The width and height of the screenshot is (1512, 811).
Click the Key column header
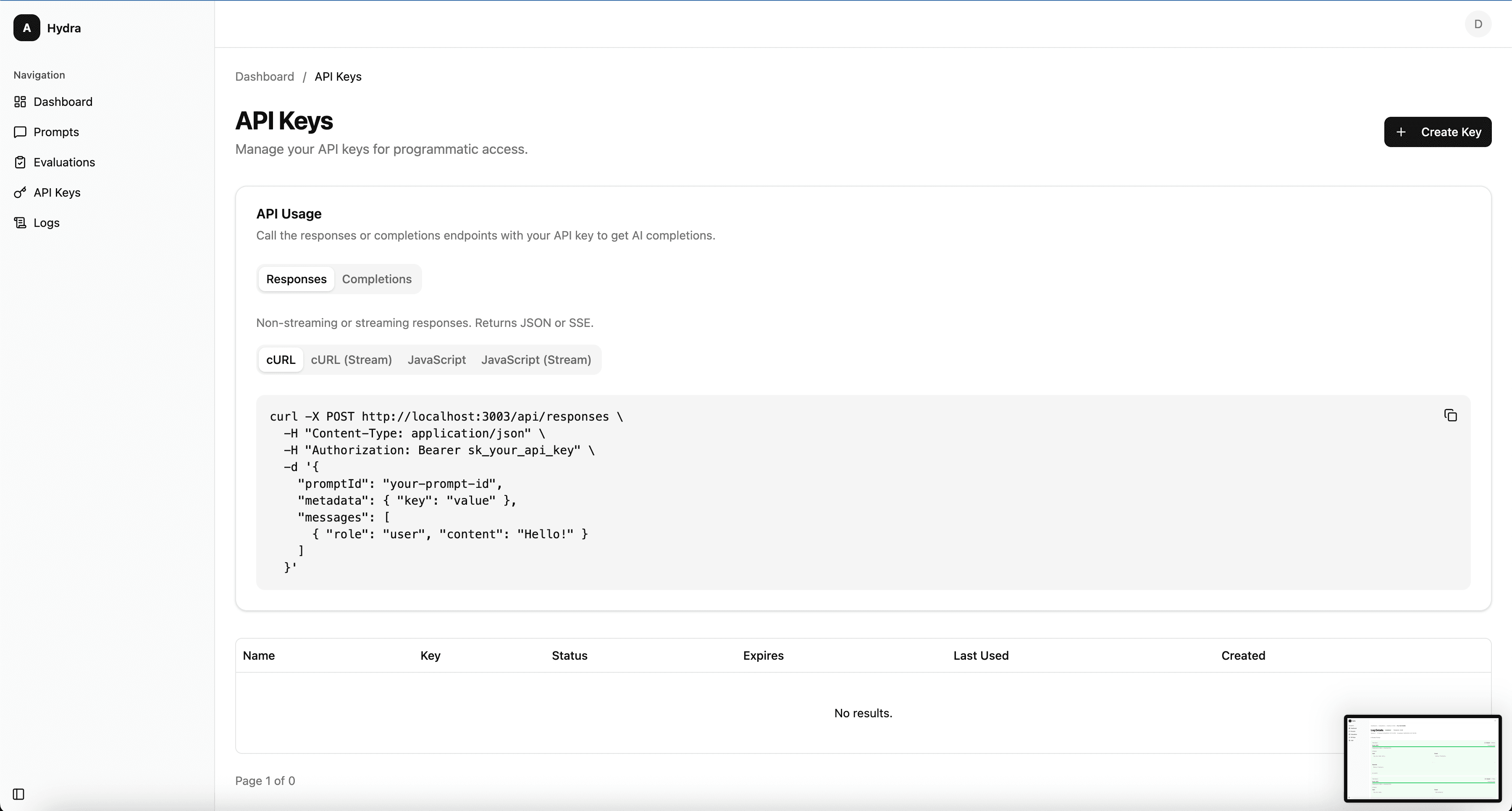pyautogui.click(x=430, y=656)
